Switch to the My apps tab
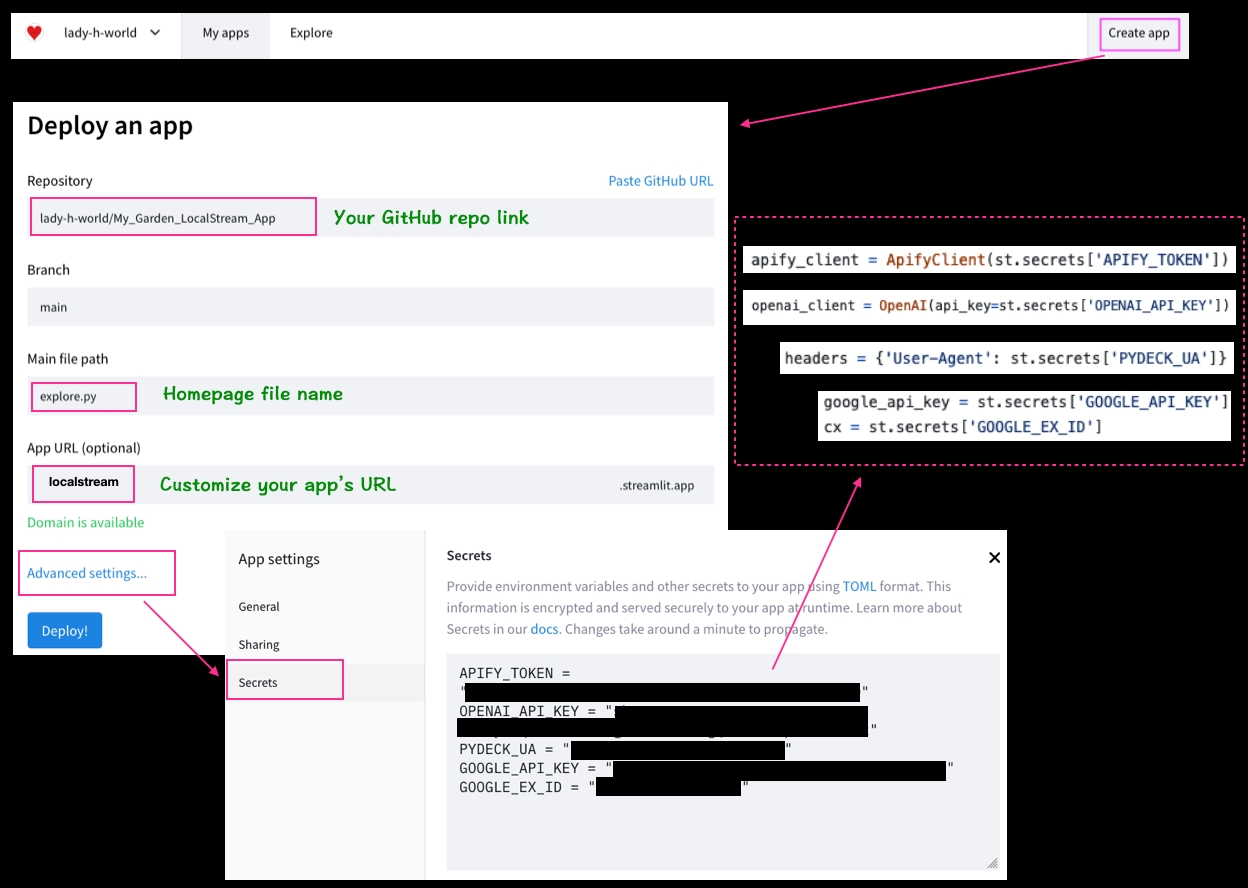 click(x=225, y=33)
